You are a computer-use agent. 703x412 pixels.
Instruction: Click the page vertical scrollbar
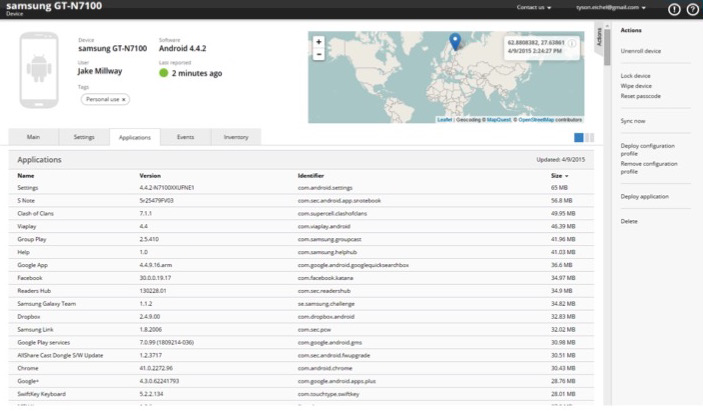click(x=607, y=47)
